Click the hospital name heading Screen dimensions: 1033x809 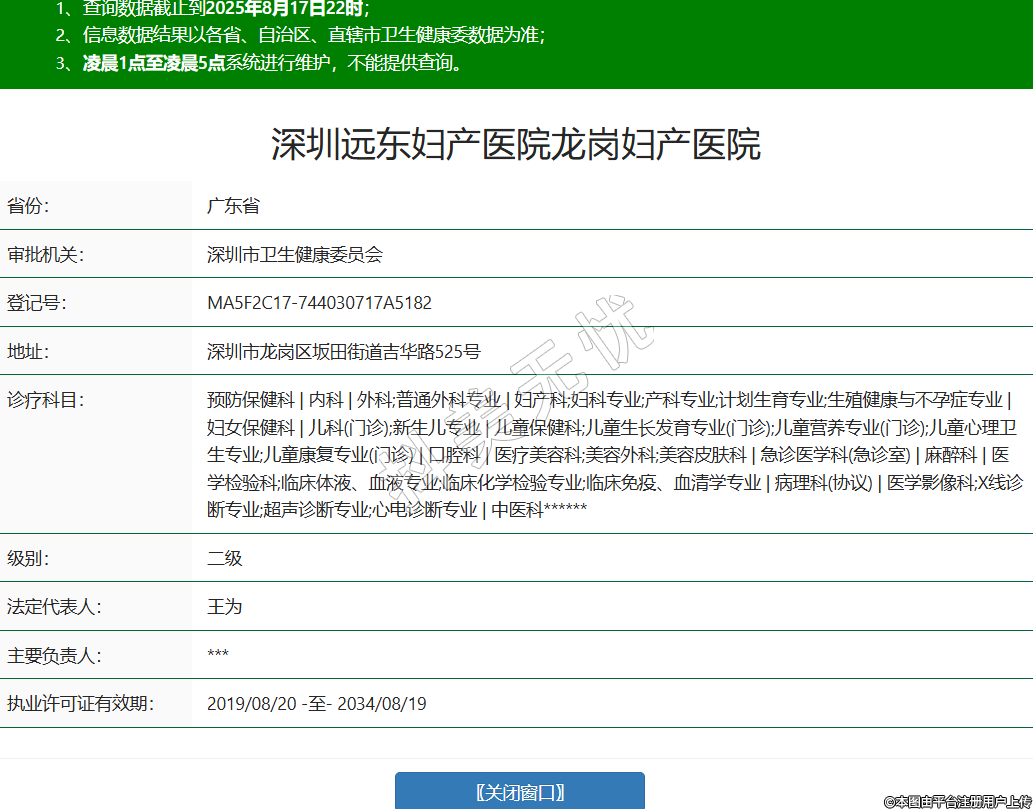click(516, 144)
